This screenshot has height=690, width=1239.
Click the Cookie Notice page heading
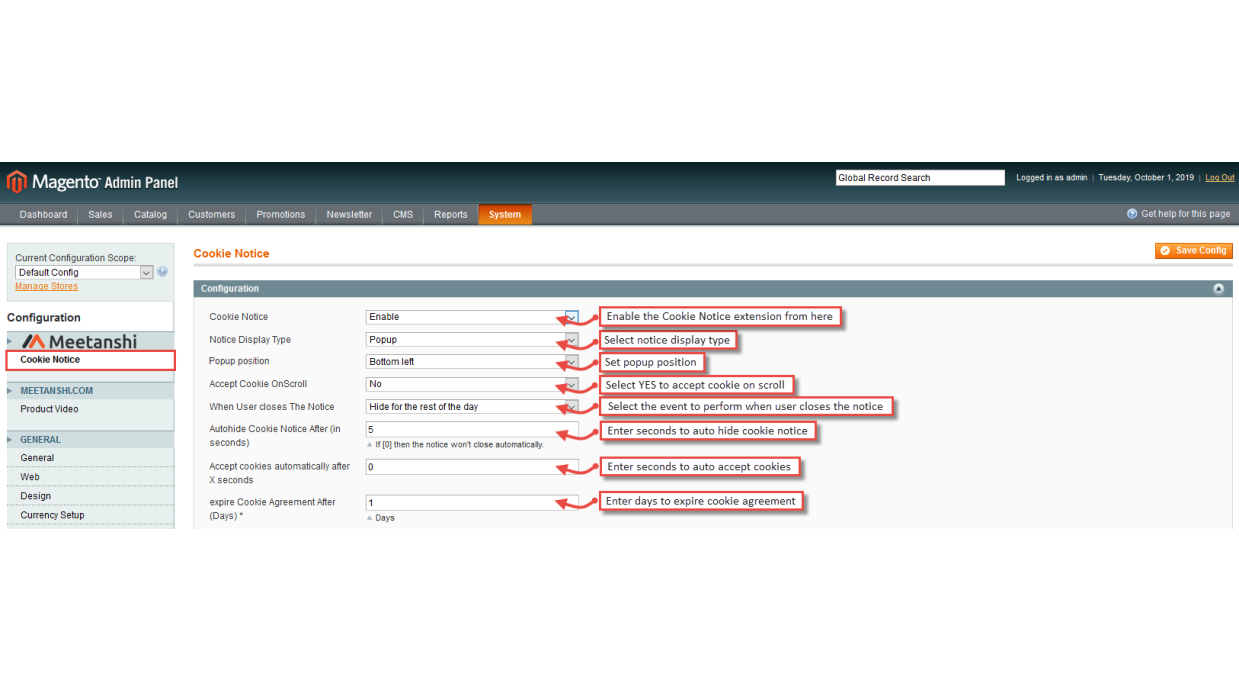pyautogui.click(x=231, y=254)
